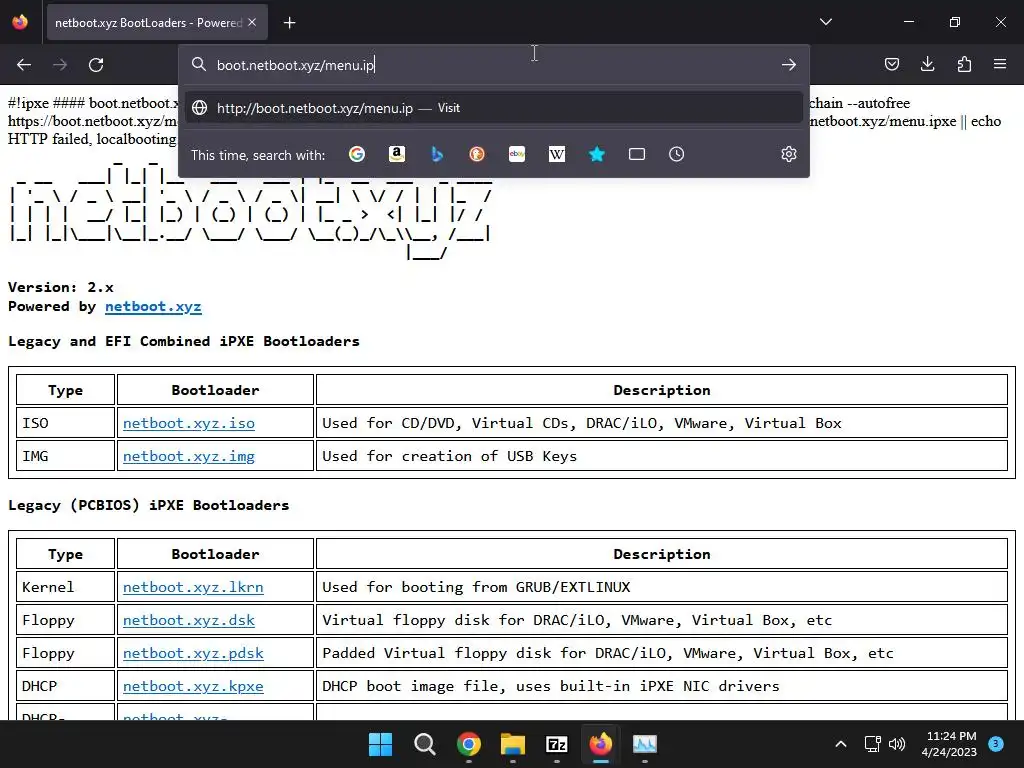Select the DHCP boot image file description
The width and height of the screenshot is (1024, 768).
click(551, 686)
